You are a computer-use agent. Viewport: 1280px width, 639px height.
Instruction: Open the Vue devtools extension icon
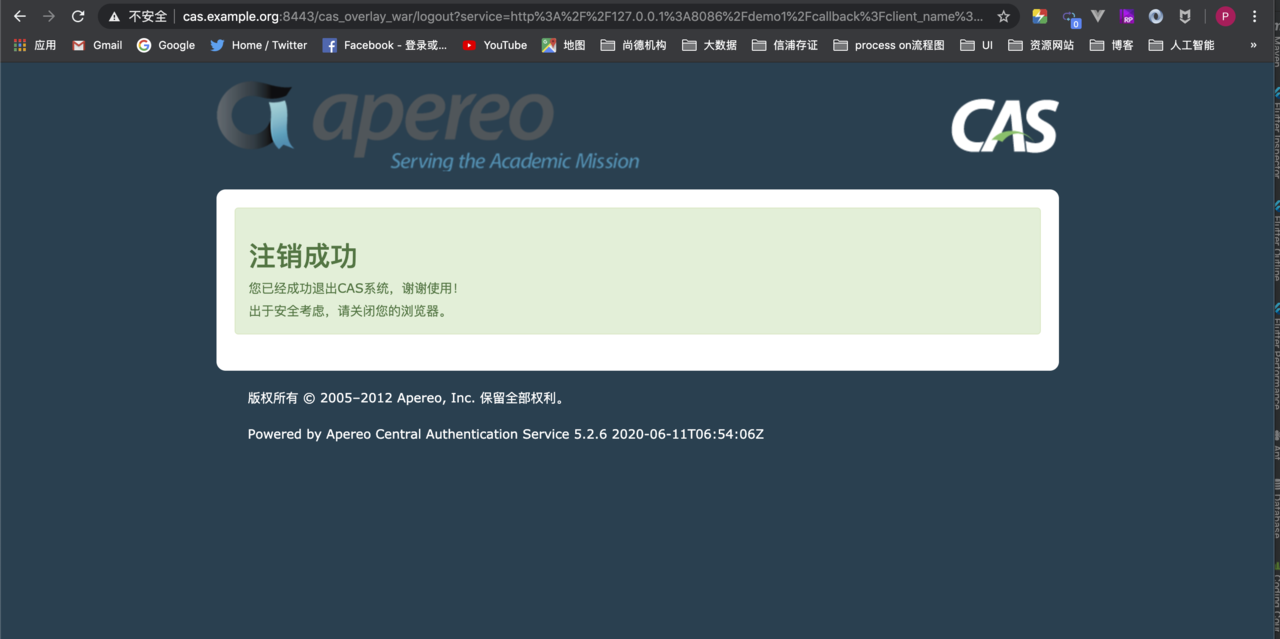coord(1097,16)
